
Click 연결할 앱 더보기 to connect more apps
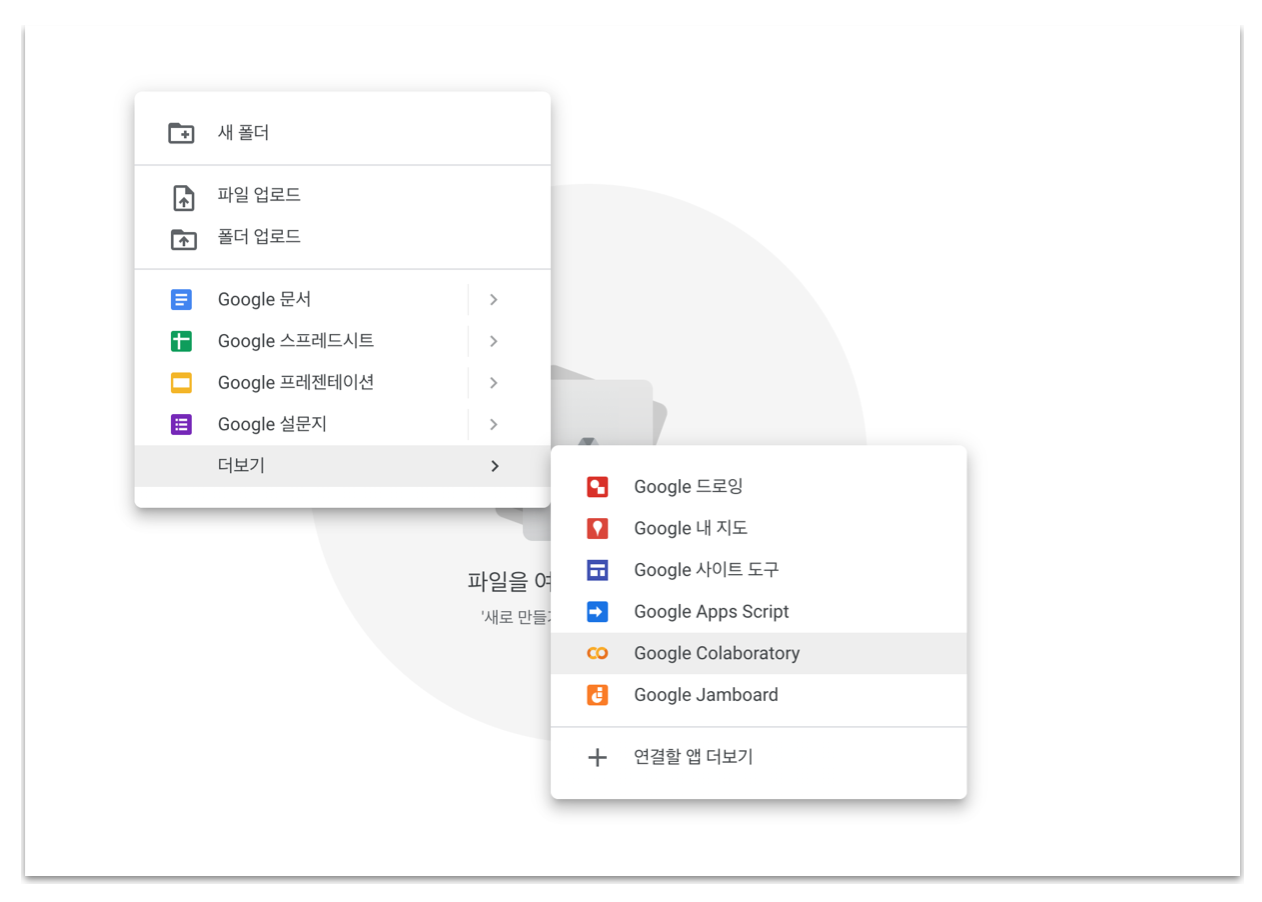758,757
